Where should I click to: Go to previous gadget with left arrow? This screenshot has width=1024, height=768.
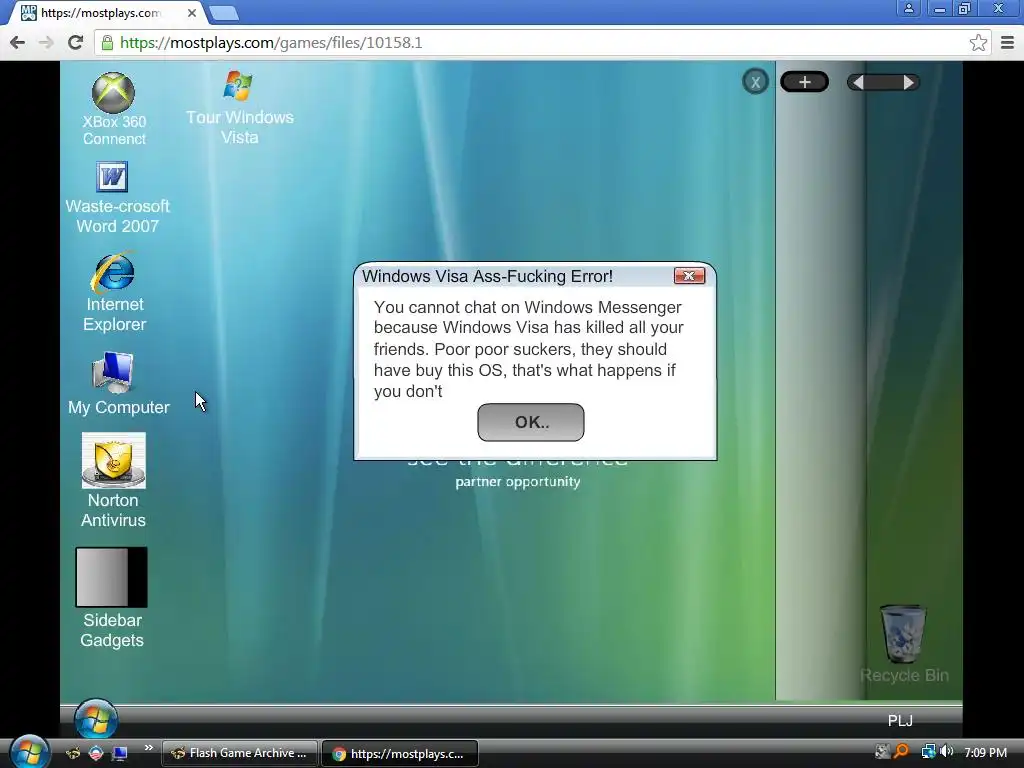[859, 82]
